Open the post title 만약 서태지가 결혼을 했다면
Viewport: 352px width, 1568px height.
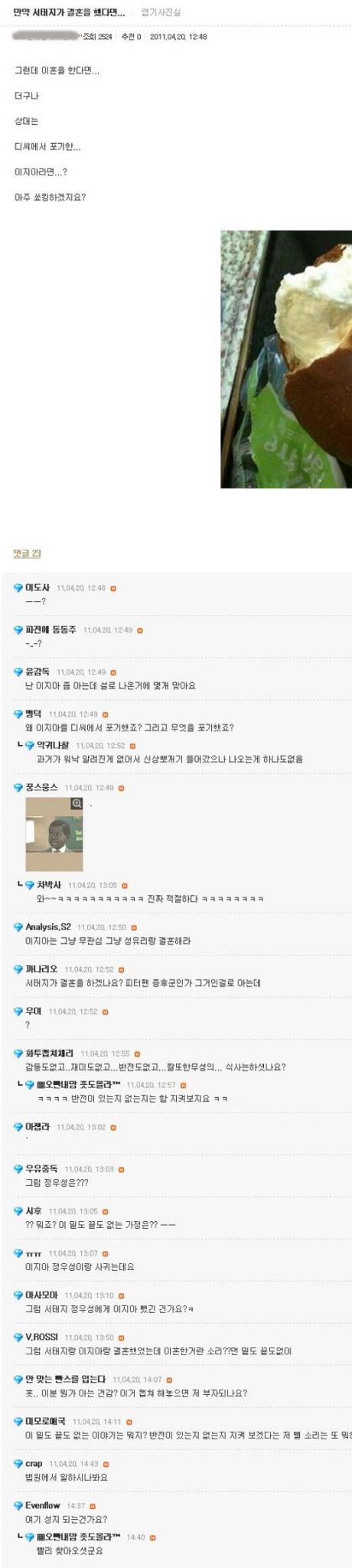(70, 12)
